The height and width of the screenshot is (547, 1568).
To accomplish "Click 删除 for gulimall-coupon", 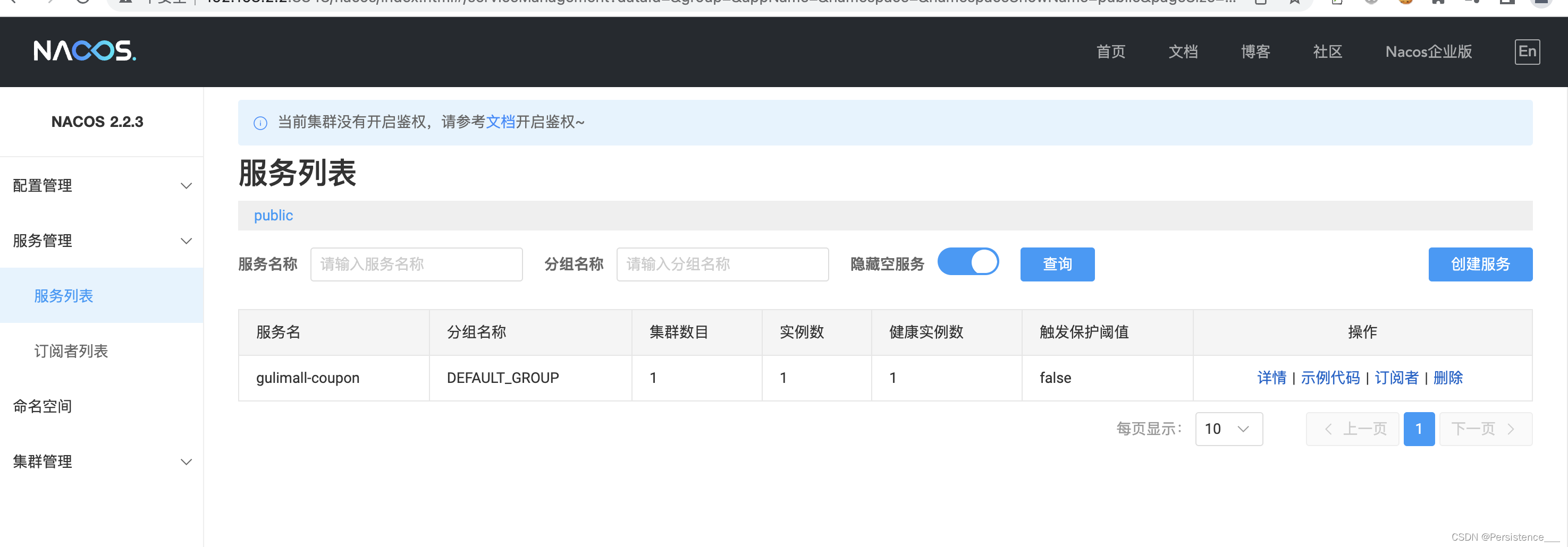I will point(1447,378).
